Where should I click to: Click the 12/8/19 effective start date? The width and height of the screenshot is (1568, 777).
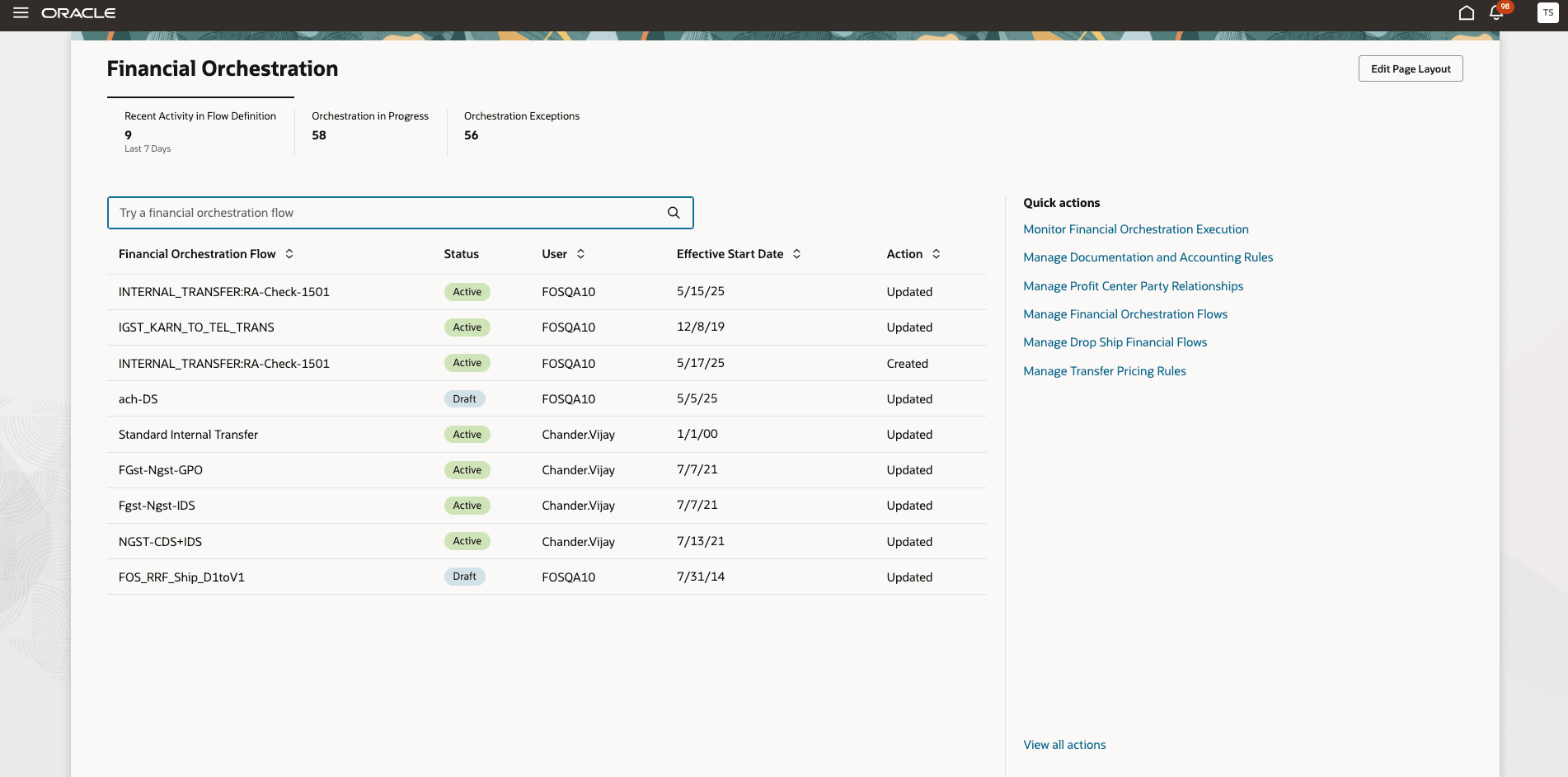pyautogui.click(x=700, y=327)
